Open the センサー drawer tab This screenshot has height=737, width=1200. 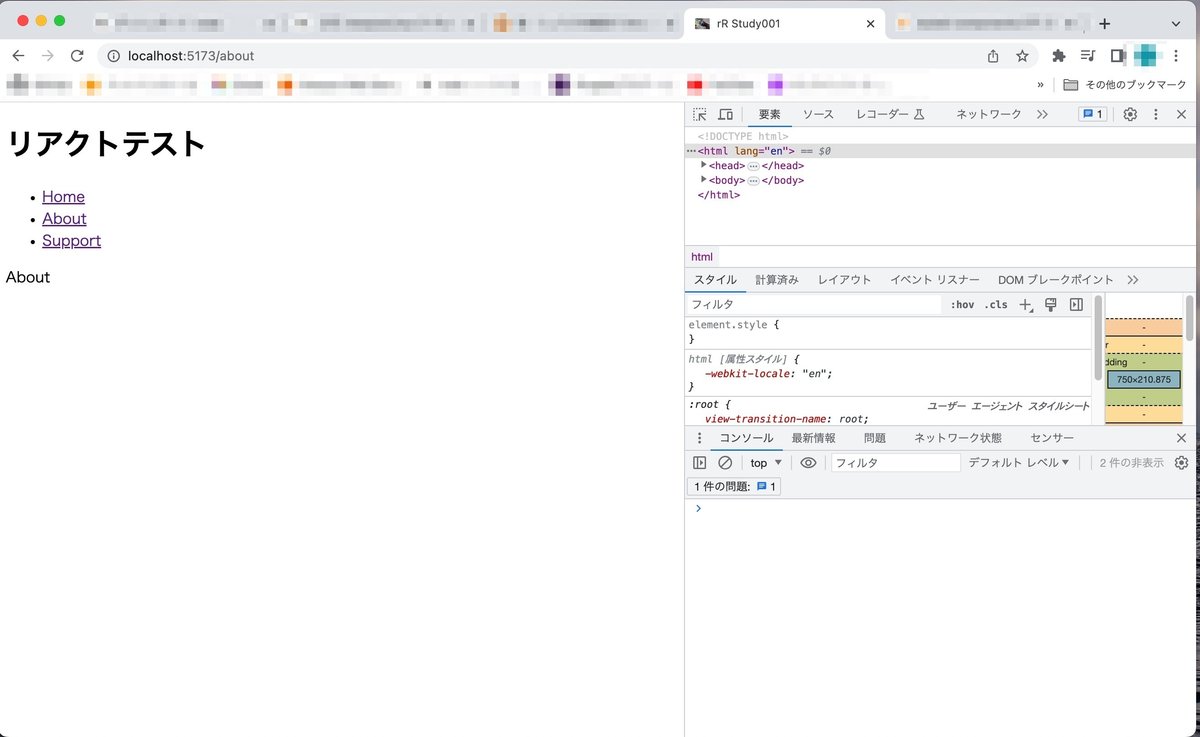[x=1052, y=438]
